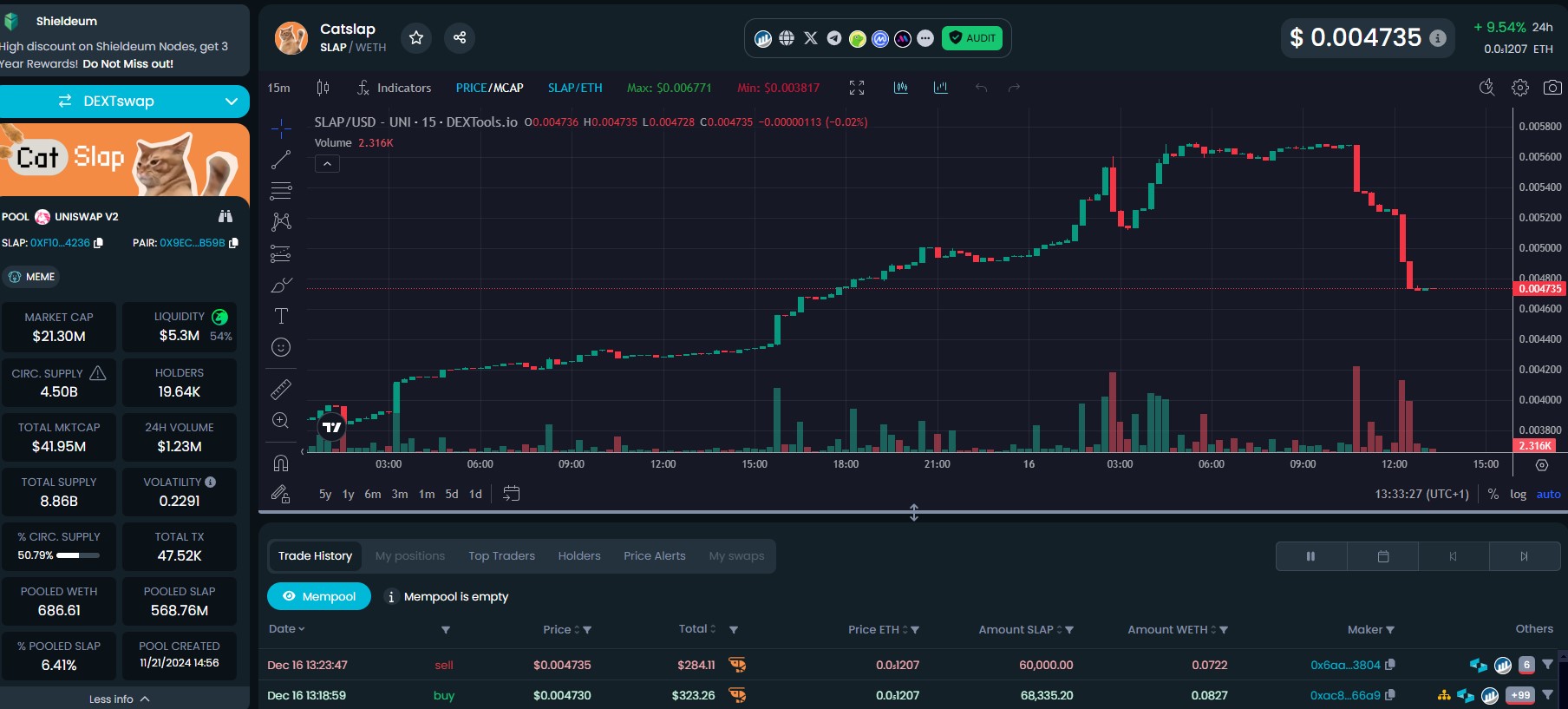This screenshot has width=1568, height=709.
Task: Collapse the chart legend with the arrow
Action: [x=327, y=163]
